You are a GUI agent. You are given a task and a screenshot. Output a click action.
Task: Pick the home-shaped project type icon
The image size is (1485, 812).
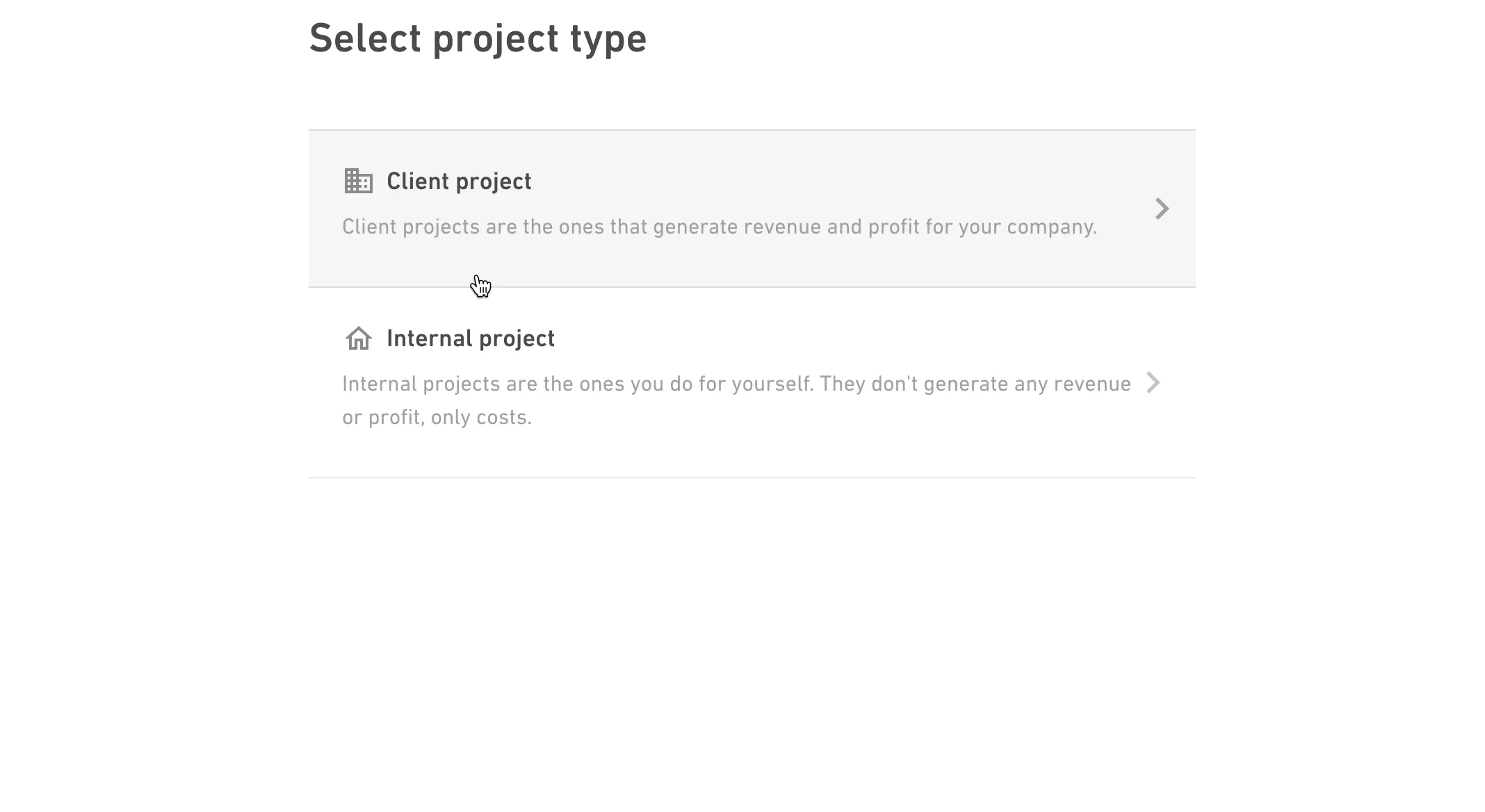359,339
